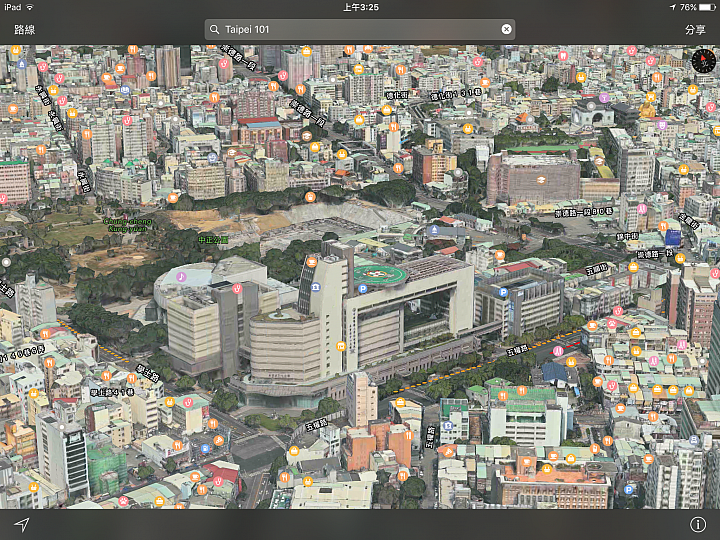Tap the 路線 directions button

[24, 30]
